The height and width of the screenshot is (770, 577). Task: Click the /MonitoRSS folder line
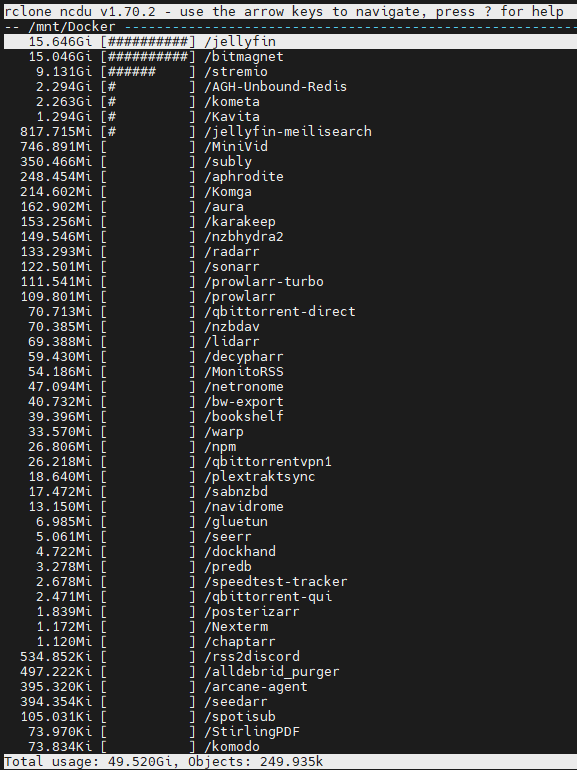click(x=290, y=371)
